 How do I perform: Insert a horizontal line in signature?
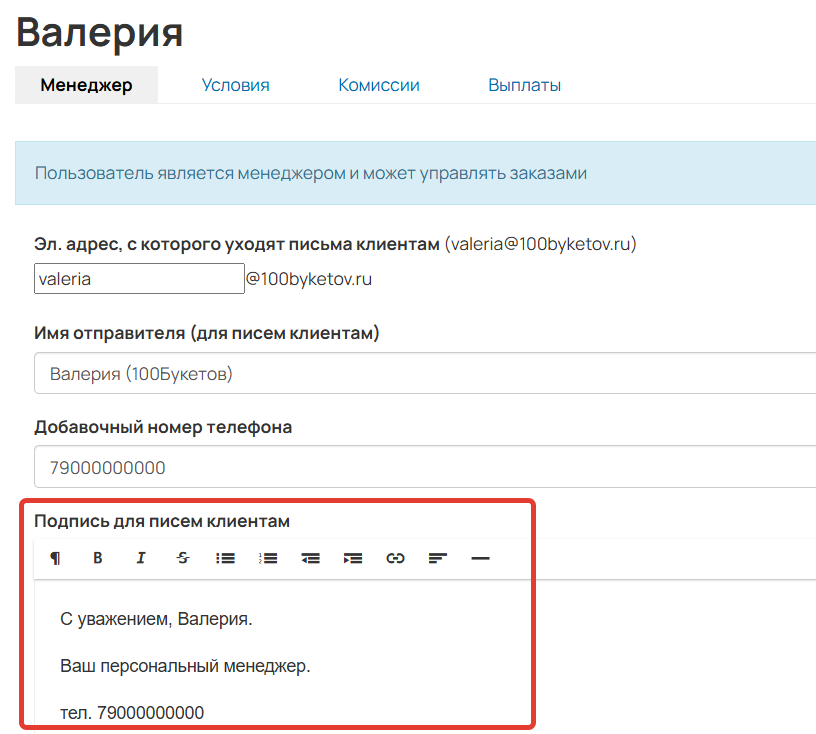click(480, 558)
